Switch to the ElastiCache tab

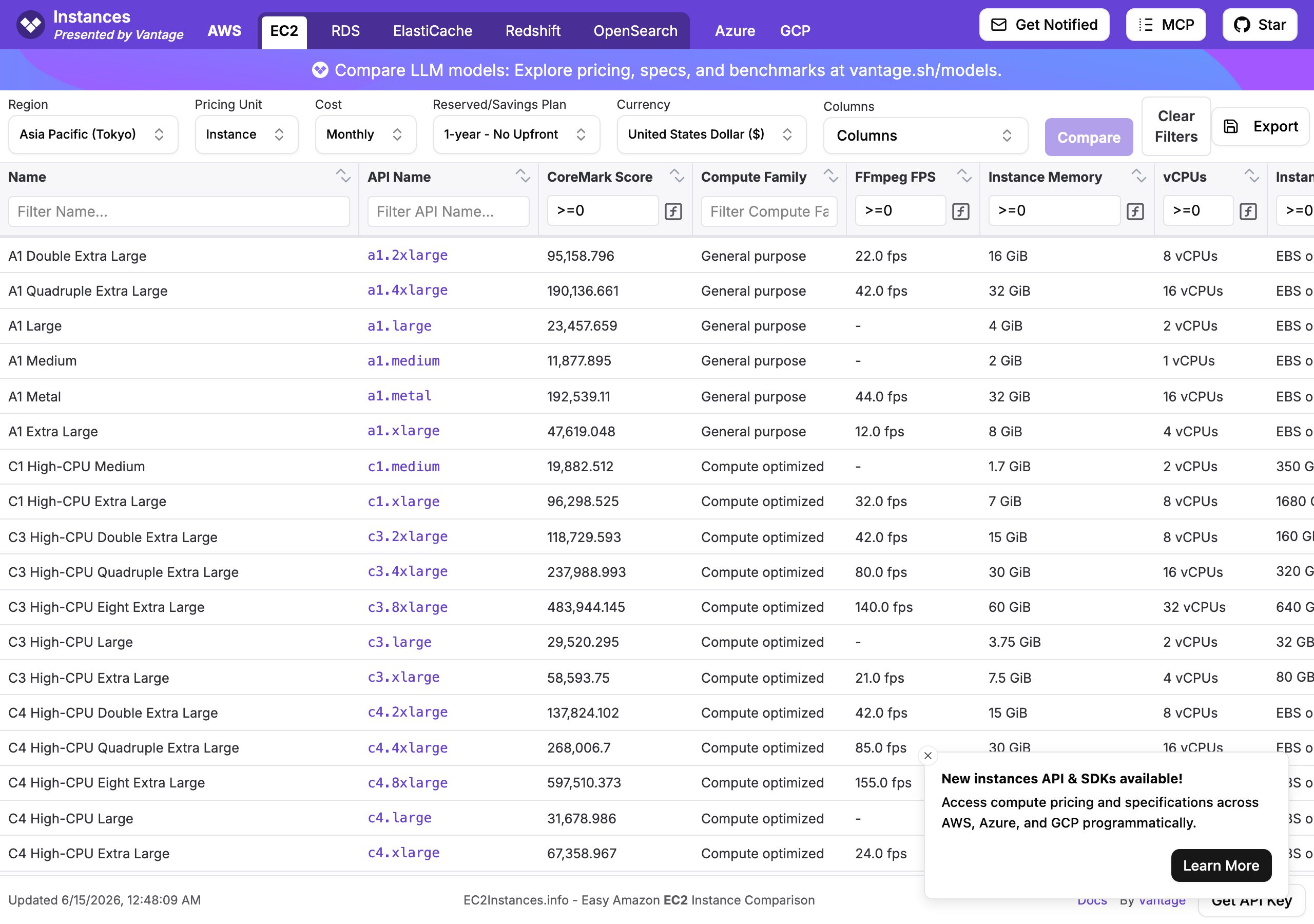click(433, 31)
